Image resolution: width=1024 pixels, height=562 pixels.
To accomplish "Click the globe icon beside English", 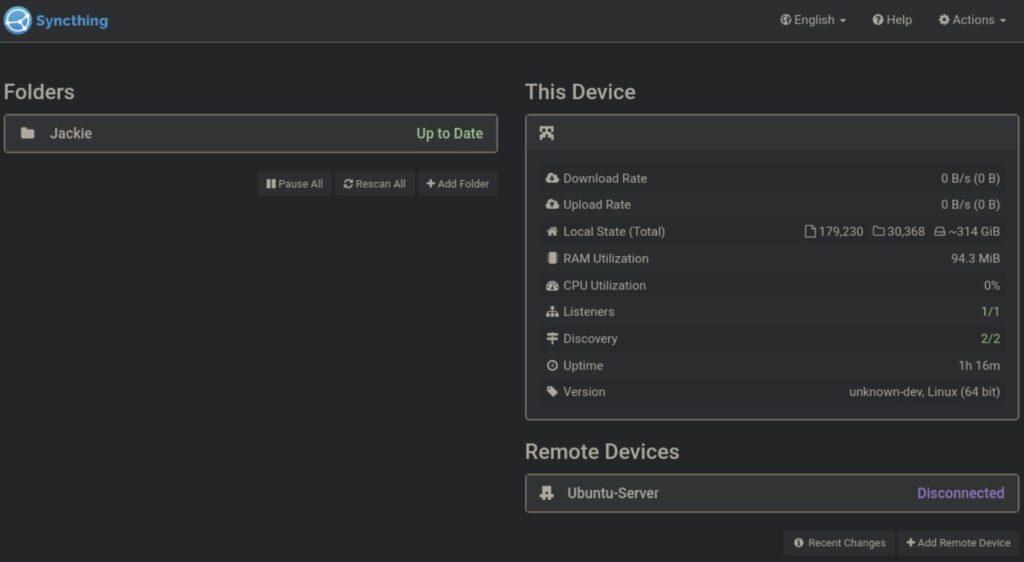I will [x=786, y=20].
